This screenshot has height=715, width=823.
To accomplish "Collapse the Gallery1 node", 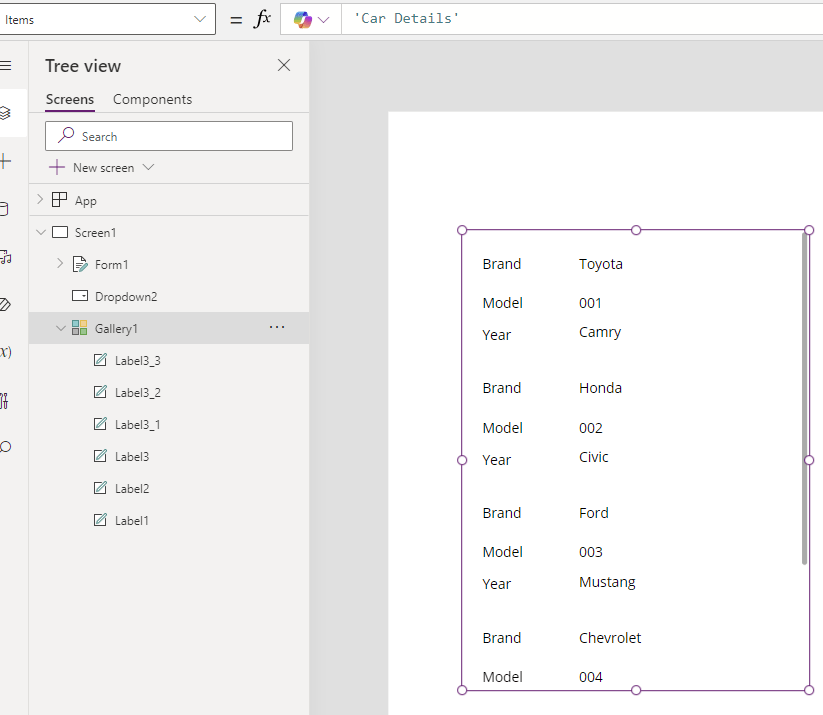I will (61, 328).
